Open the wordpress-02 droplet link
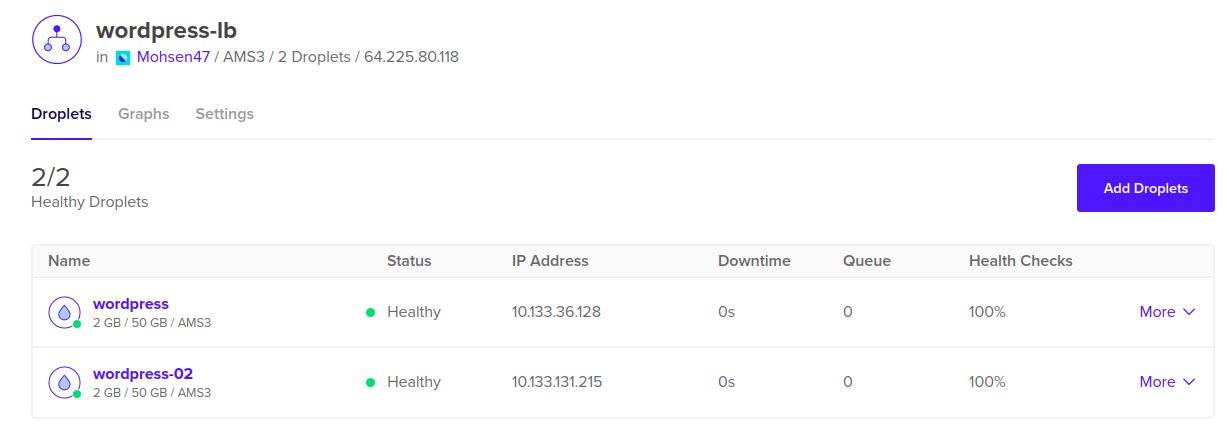1229x445 pixels. [x=143, y=374]
